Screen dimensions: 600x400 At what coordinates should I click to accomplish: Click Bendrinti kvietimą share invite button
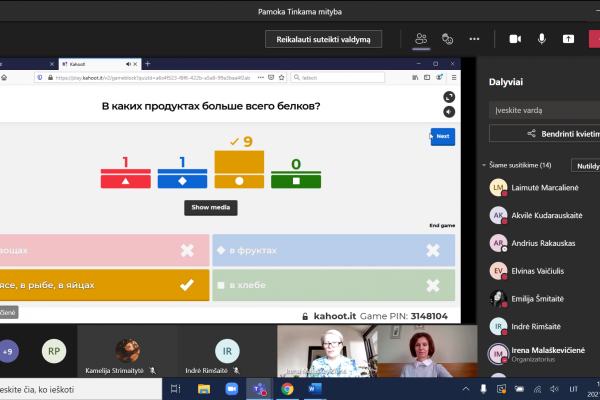coord(544,134)
